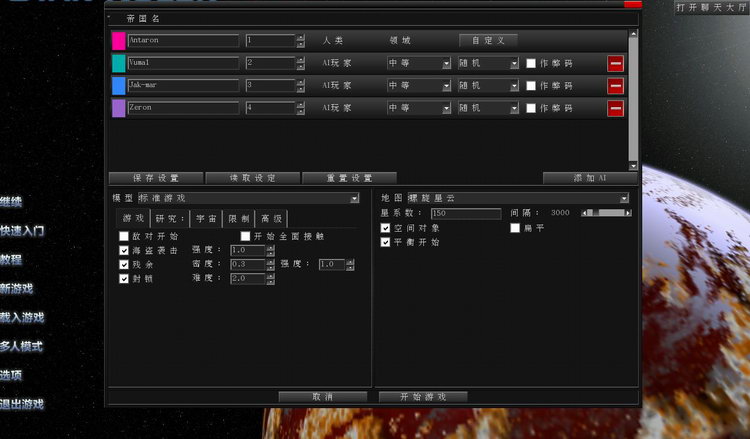Viewport: 750px width, 439px height.
Task: Enable 敌对开始 checkbox
Action: point(124,236)
